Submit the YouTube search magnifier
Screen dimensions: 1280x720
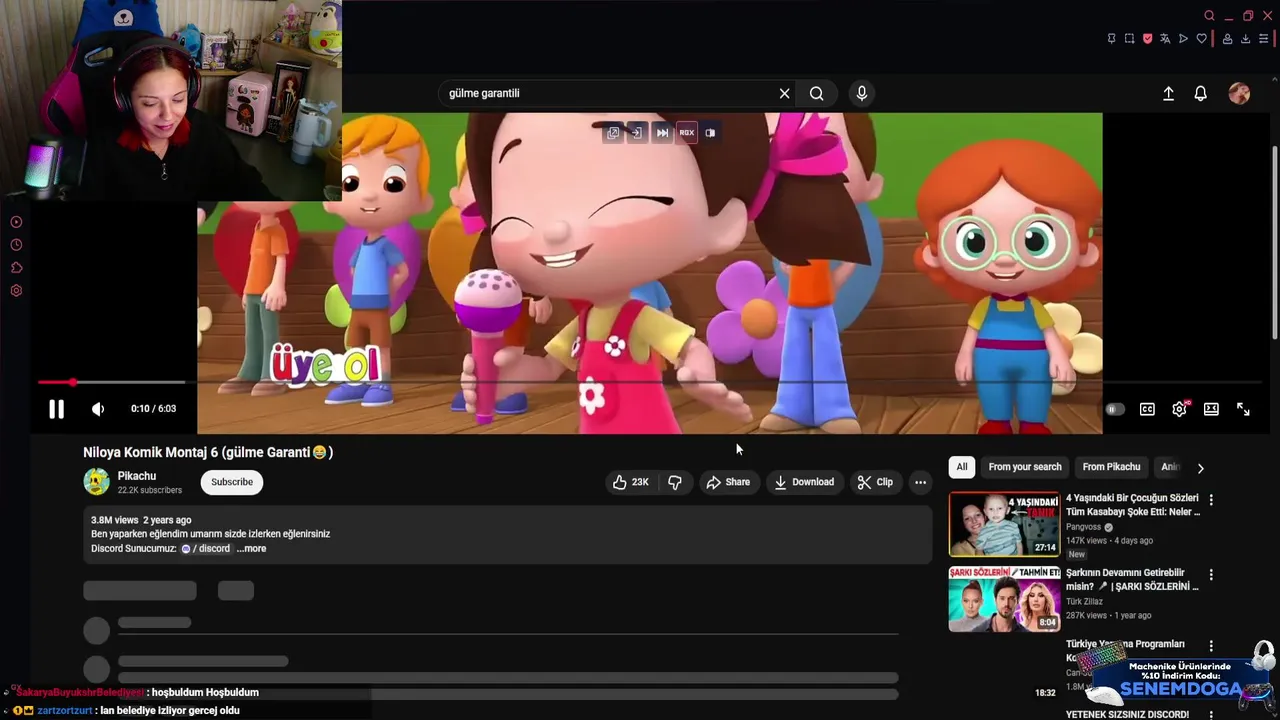click(817, 93)
